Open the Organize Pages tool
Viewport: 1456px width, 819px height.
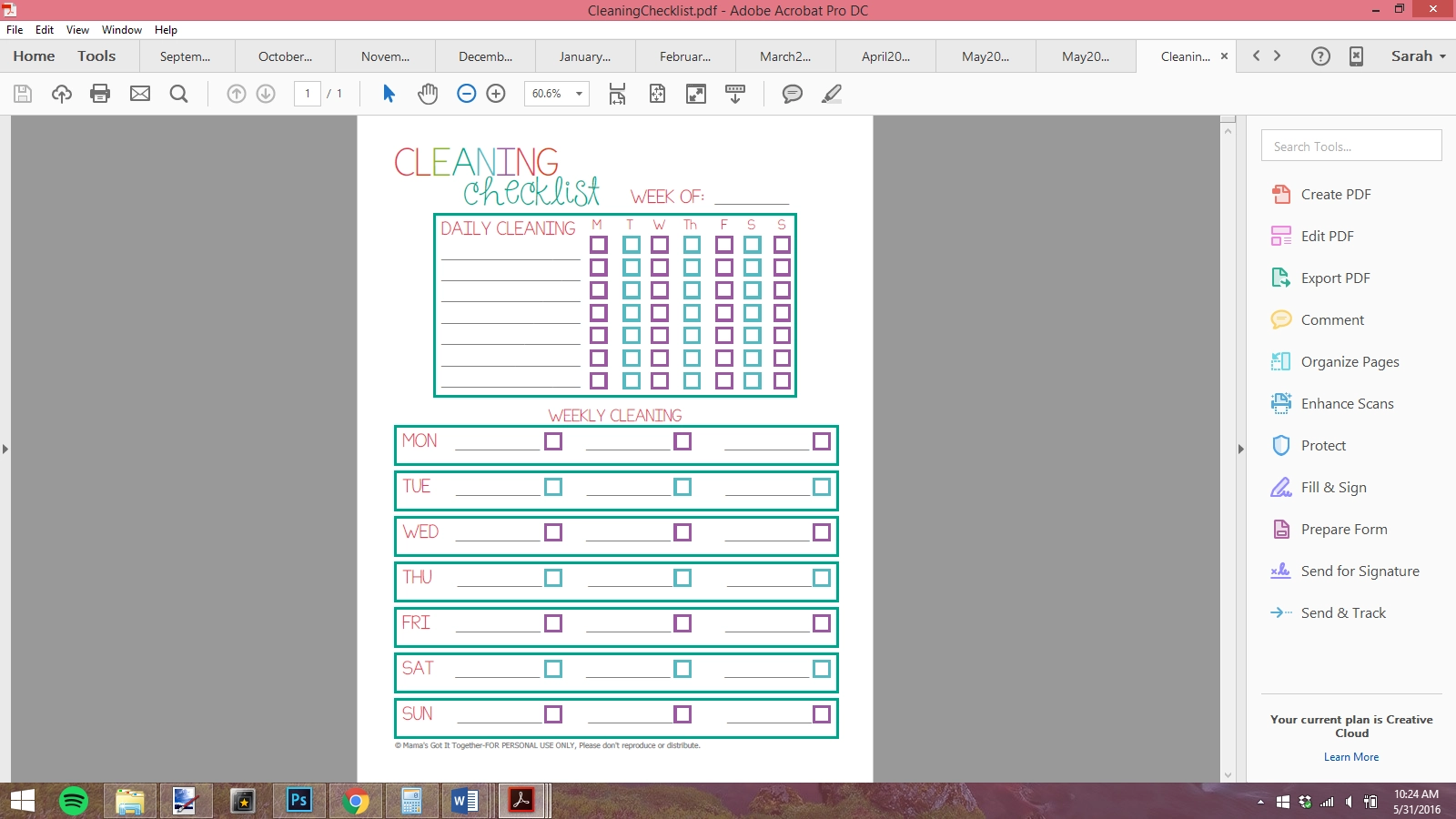pos(1350,361)
